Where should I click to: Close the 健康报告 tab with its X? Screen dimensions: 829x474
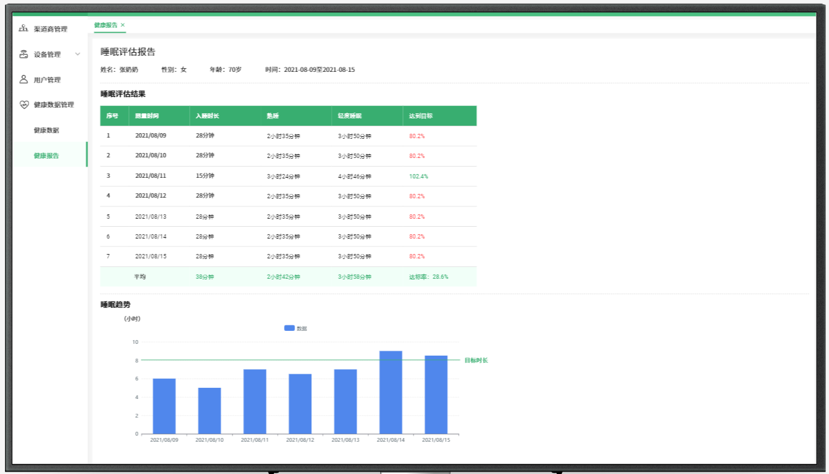(122, 25)
